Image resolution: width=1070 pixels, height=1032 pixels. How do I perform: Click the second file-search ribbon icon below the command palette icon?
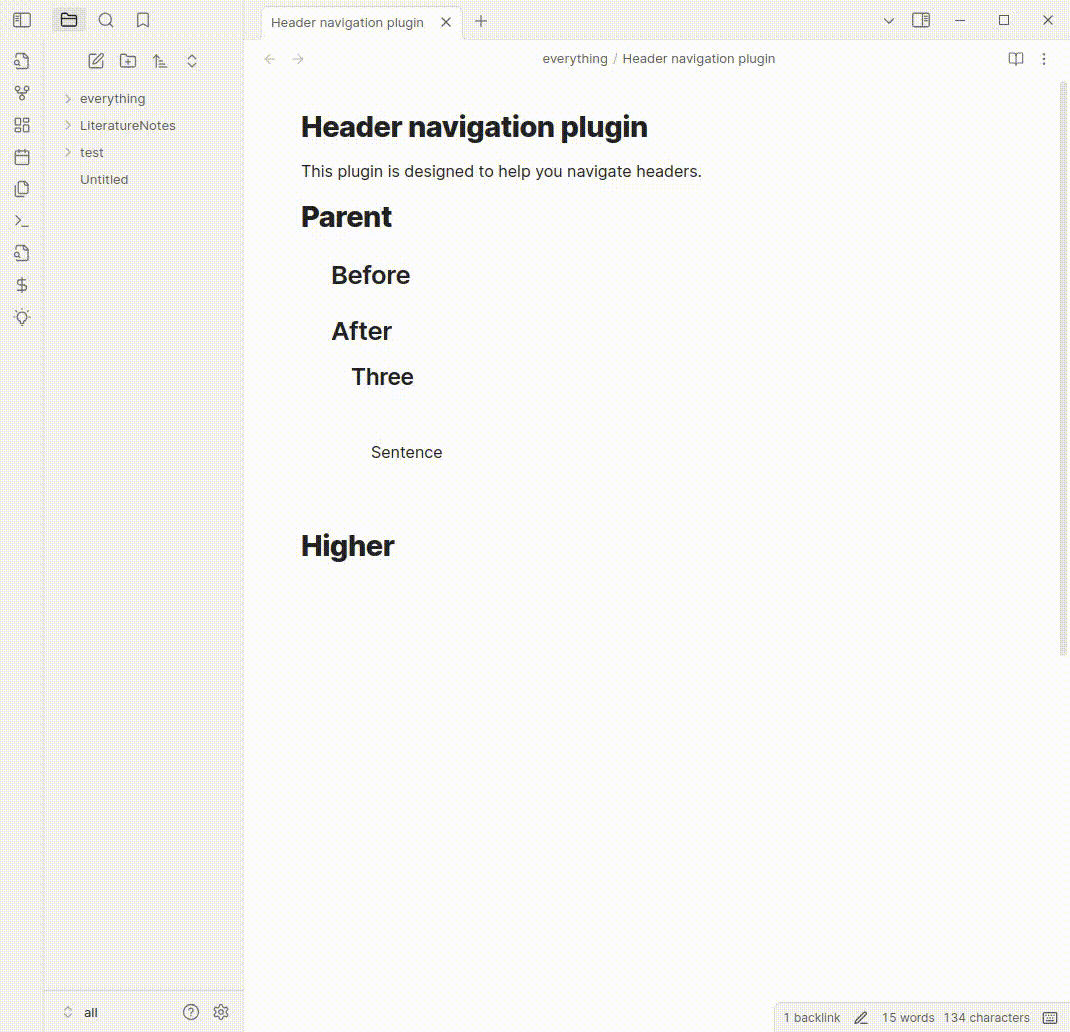22,253
